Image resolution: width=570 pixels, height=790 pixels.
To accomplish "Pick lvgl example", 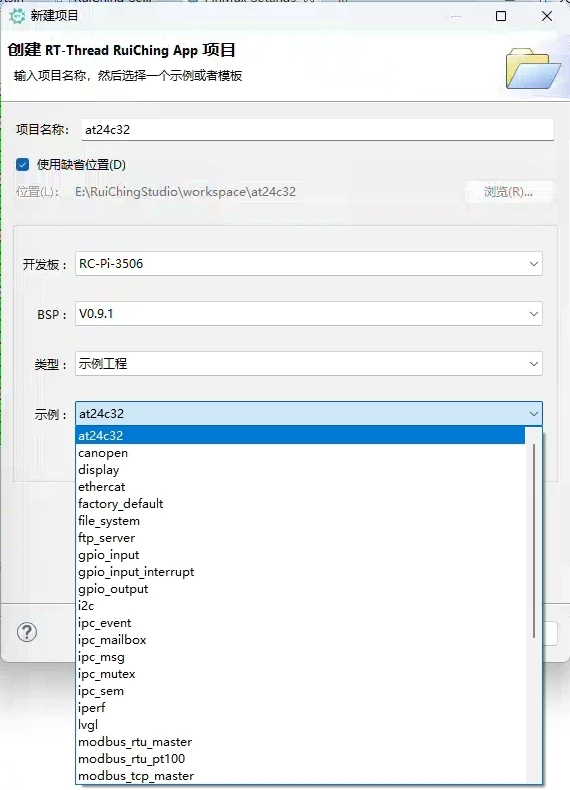I will [300, 725].
